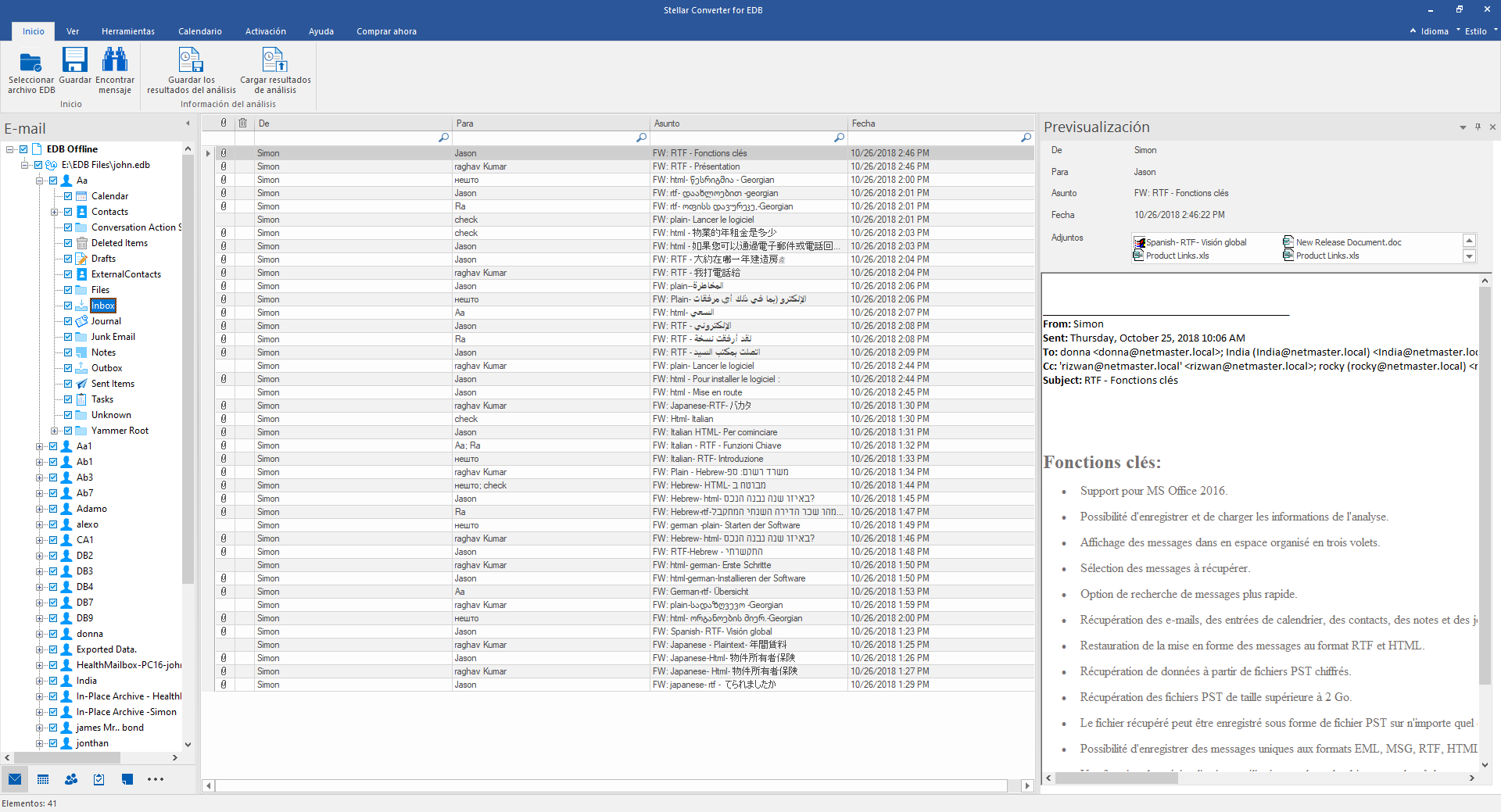Screen dimensions: 1501x812
Task: Click Guardar los resultados del análisis
Action: 192,70
